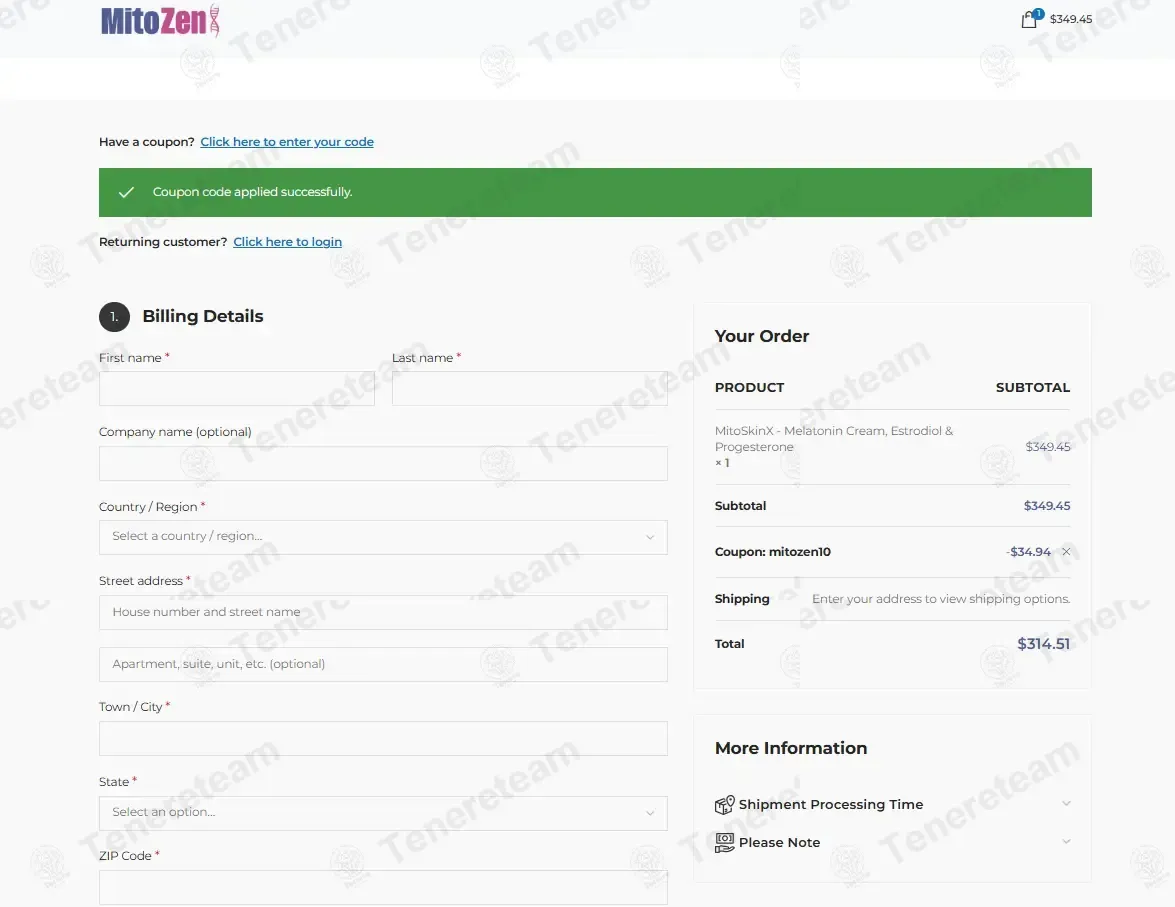Click the 'Coupon: mitozen10' label
1175x907 pixels.
(773, 552)
